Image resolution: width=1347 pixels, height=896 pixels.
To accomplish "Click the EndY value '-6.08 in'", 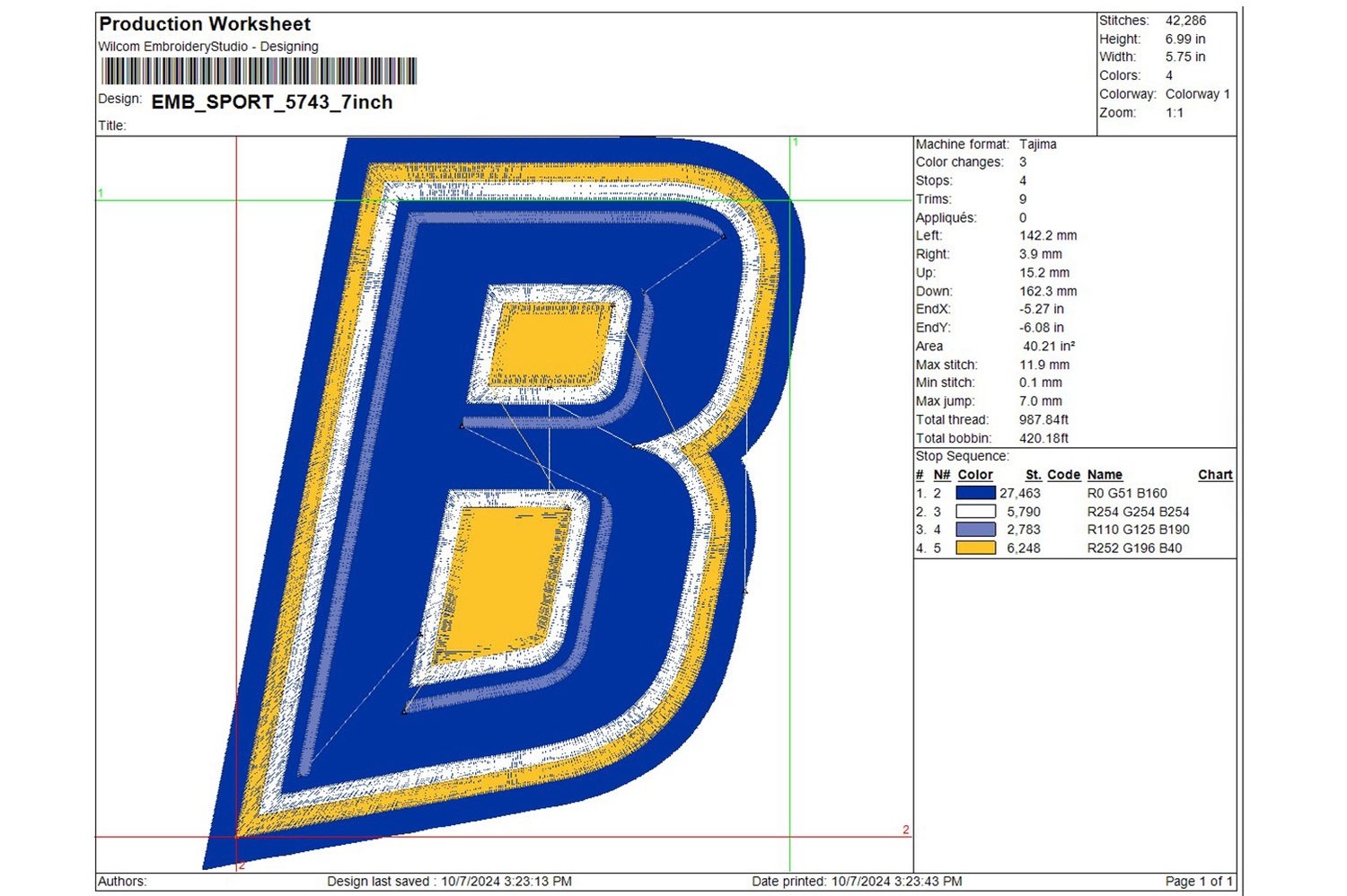I will (1042, 329).
